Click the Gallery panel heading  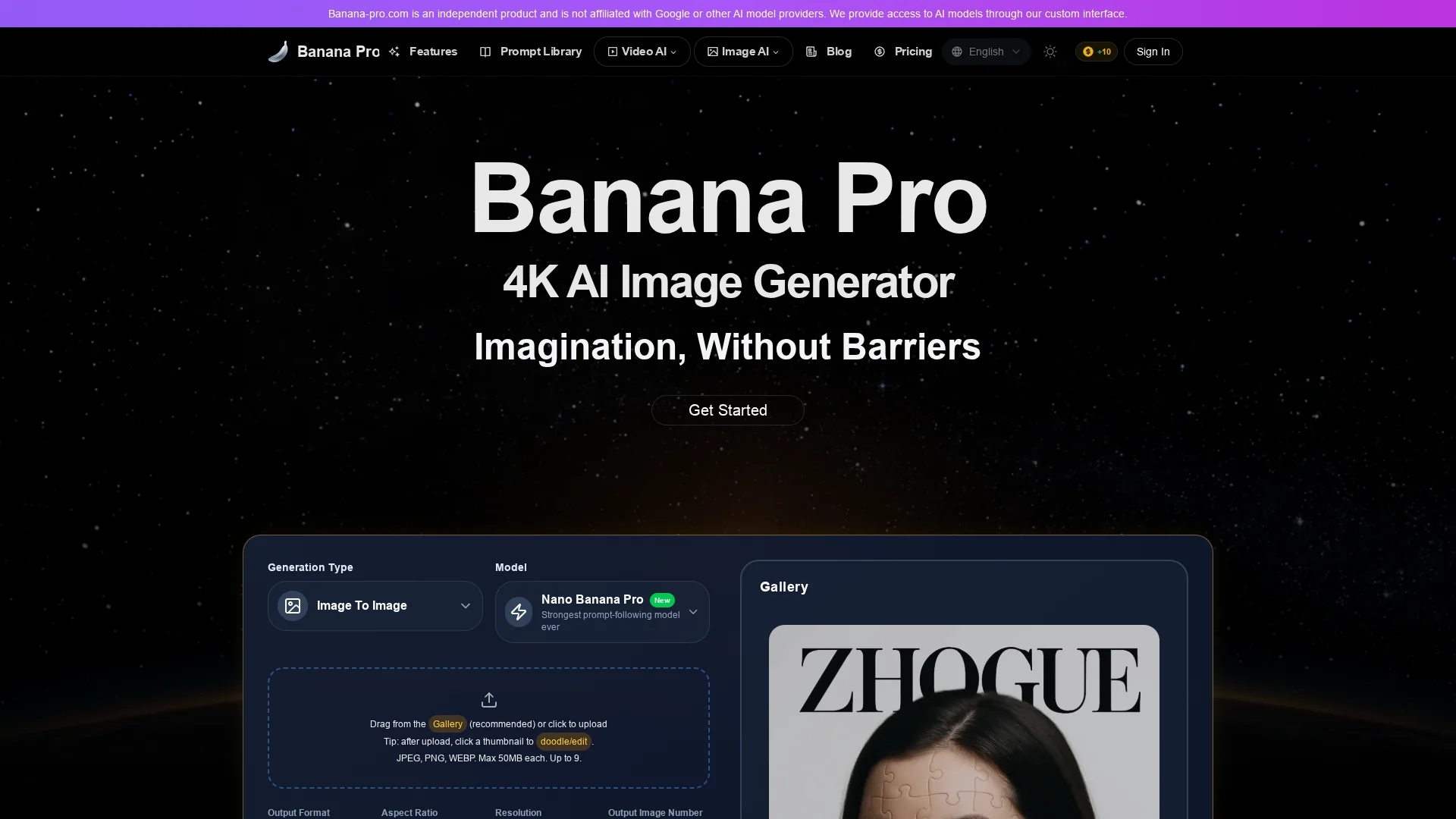(x=784, y=587)
